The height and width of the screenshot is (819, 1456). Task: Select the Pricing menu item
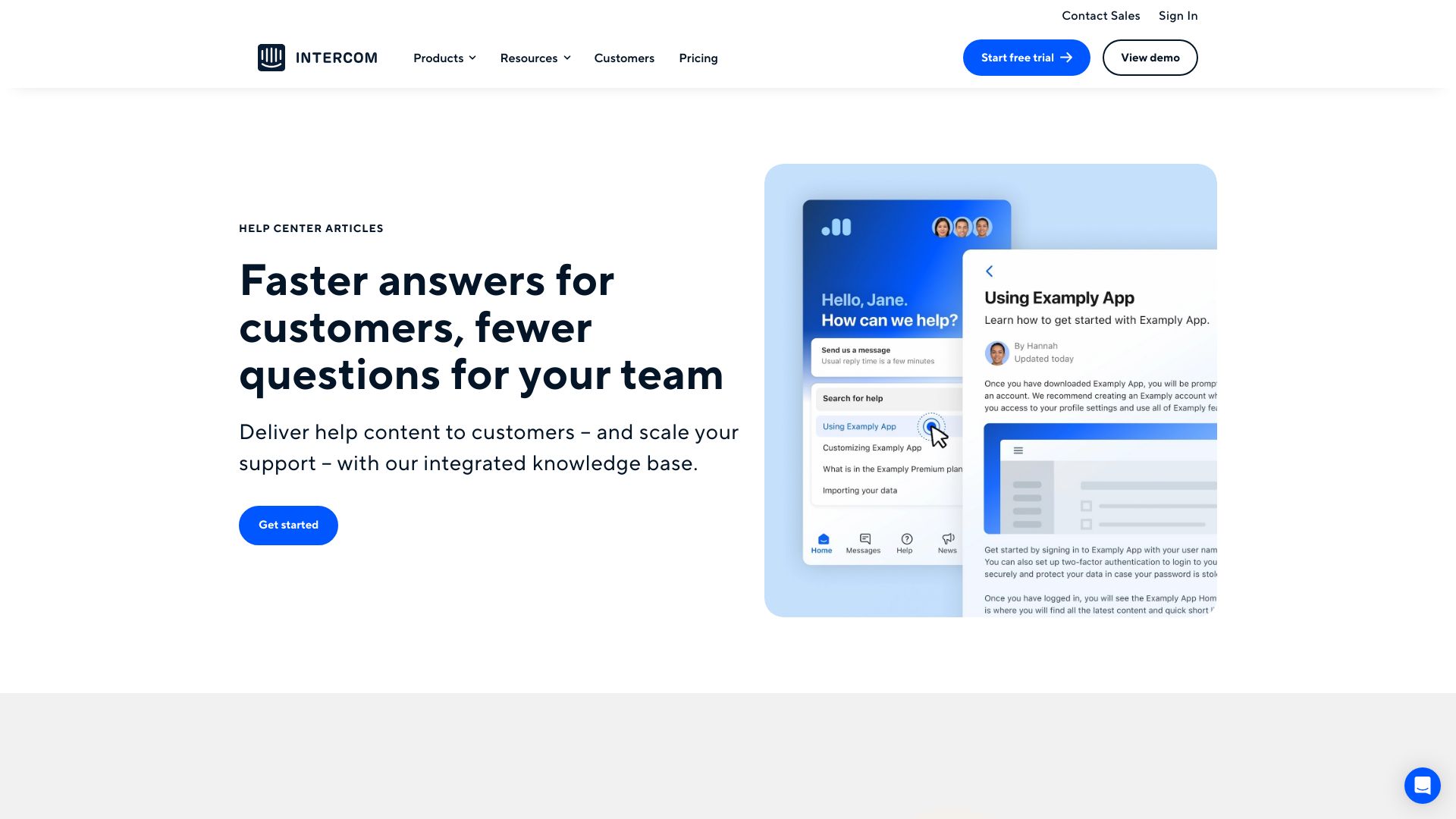[698, 57]
